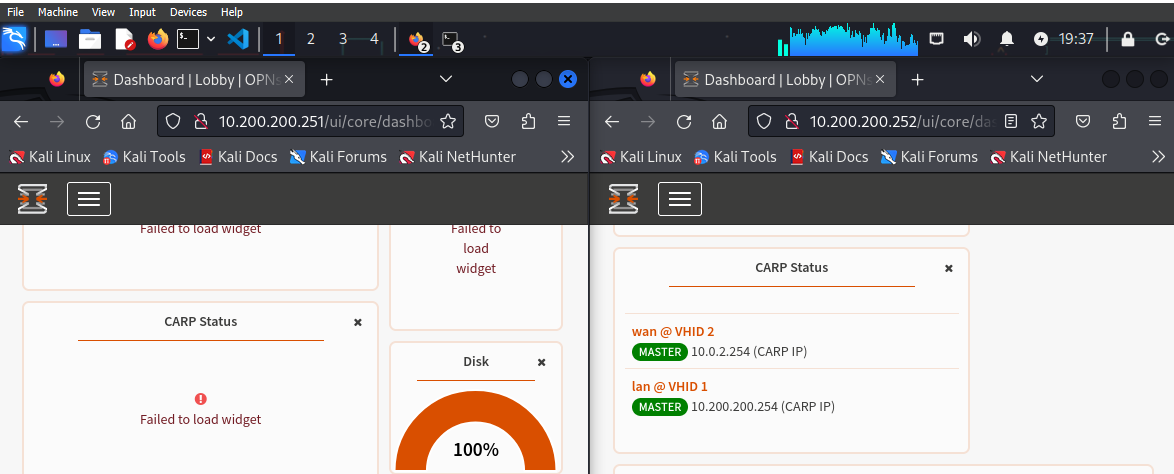Open the Devices menu
The height and width of the screenshot is (474, 1174).
(x=189, y=12)
